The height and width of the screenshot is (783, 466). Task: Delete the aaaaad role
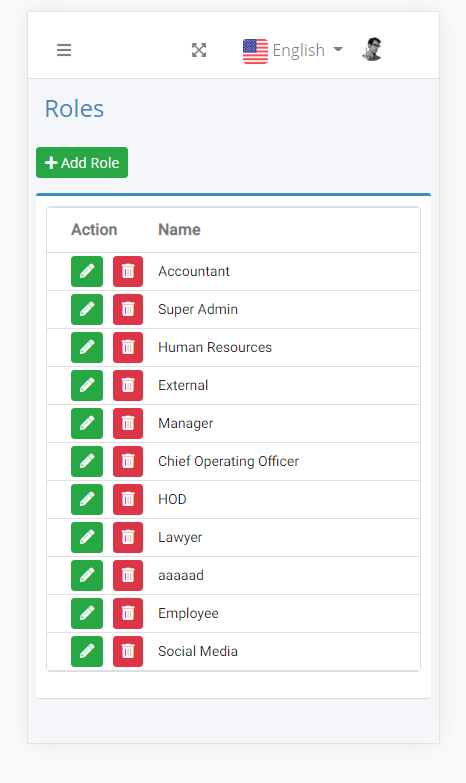(128, 575)
